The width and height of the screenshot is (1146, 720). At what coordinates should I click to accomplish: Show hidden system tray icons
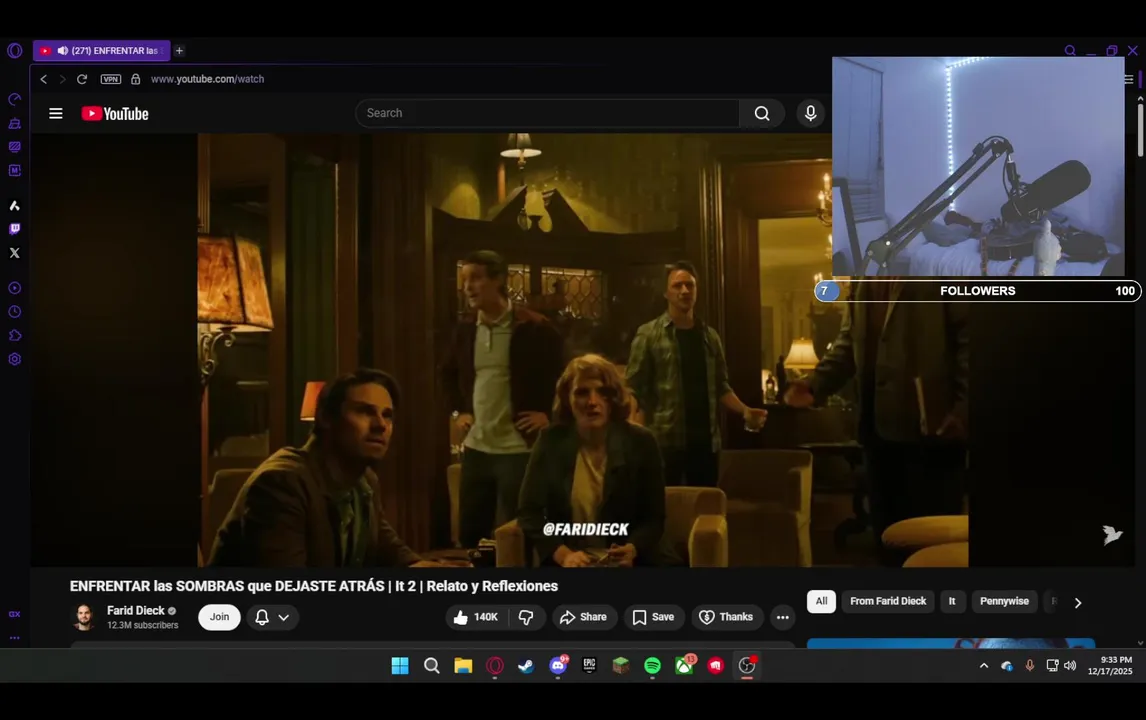point(984,665)
